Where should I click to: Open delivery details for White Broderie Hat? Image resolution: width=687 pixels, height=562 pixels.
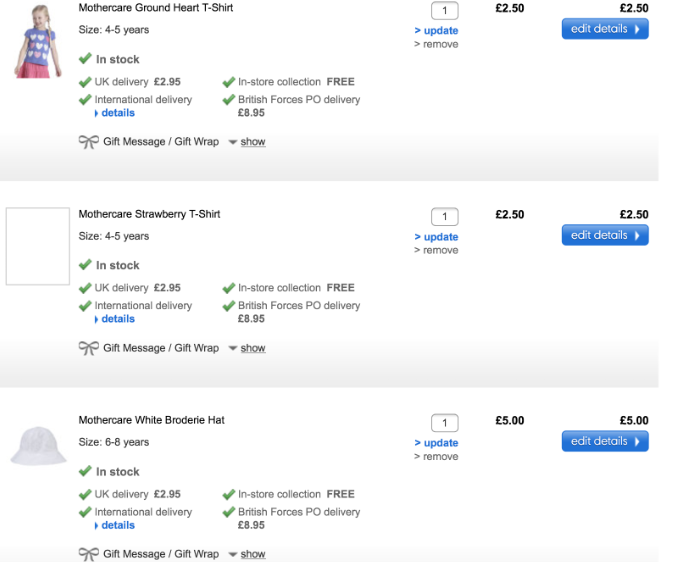click(117, 525)
